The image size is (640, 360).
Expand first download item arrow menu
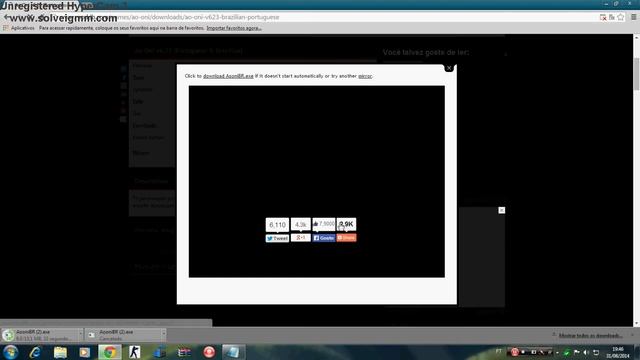80,335
